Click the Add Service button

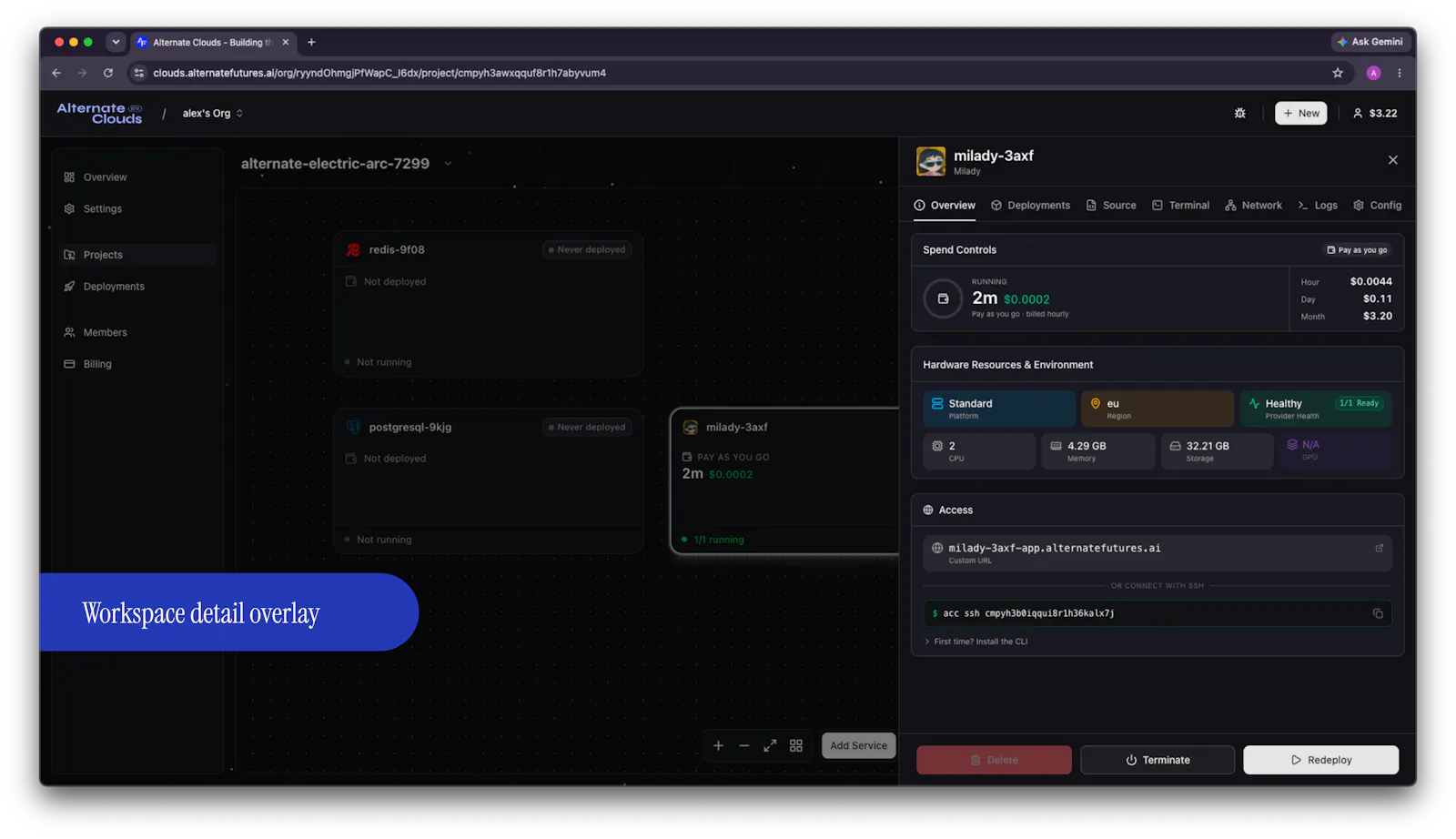click(858, 745)
